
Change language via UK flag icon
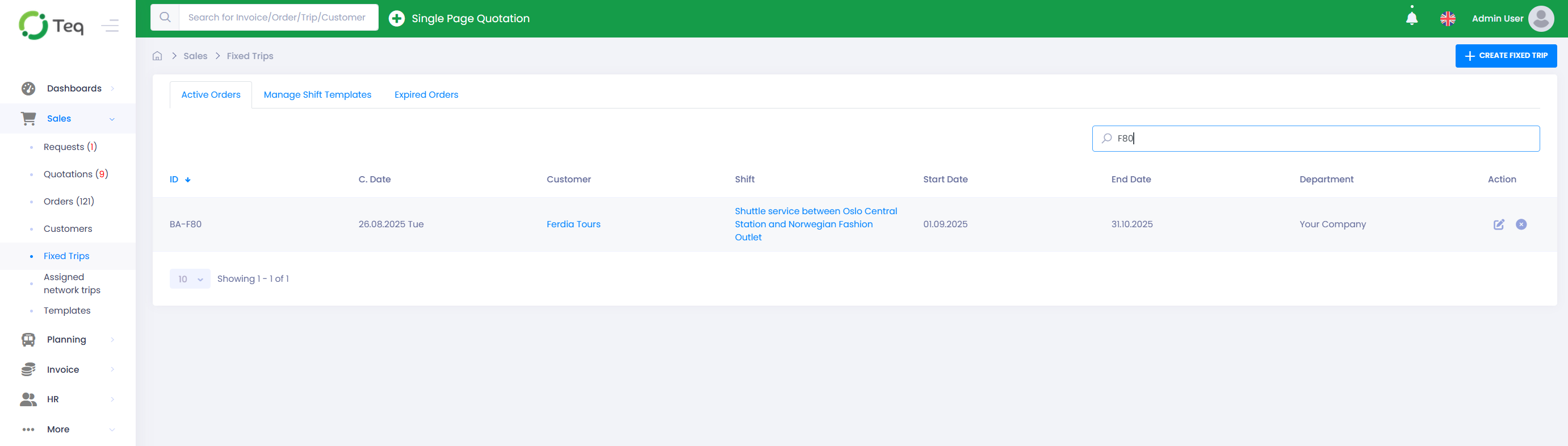[x=1448, y=19]
